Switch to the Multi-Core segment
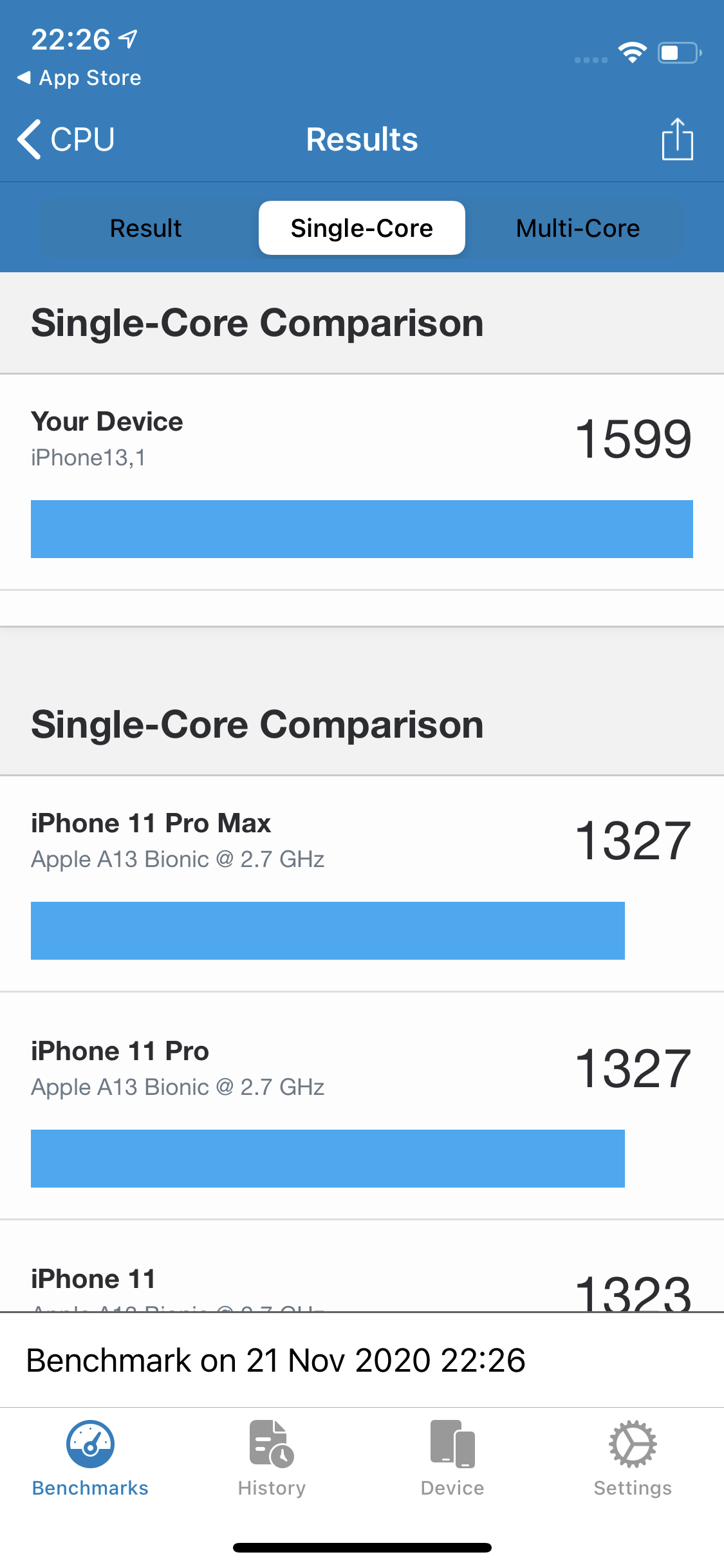Viewport: 724px width, 1568px height. 578,229
